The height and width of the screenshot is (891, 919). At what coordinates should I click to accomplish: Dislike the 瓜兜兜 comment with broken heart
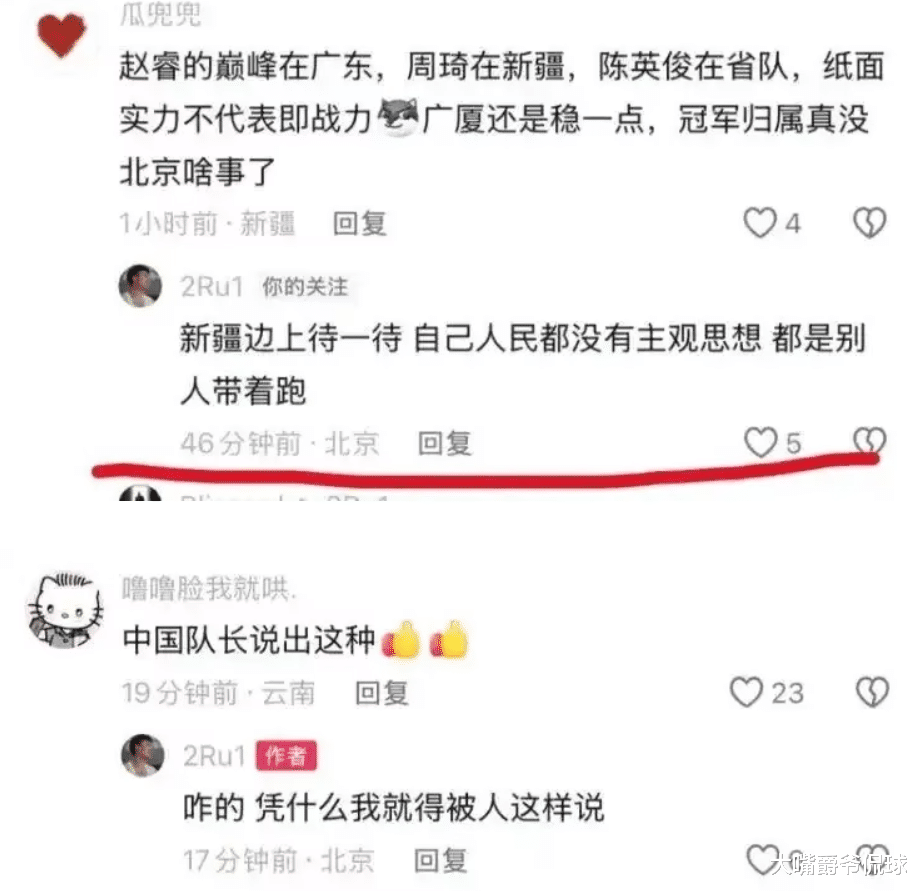pos(870,223)
